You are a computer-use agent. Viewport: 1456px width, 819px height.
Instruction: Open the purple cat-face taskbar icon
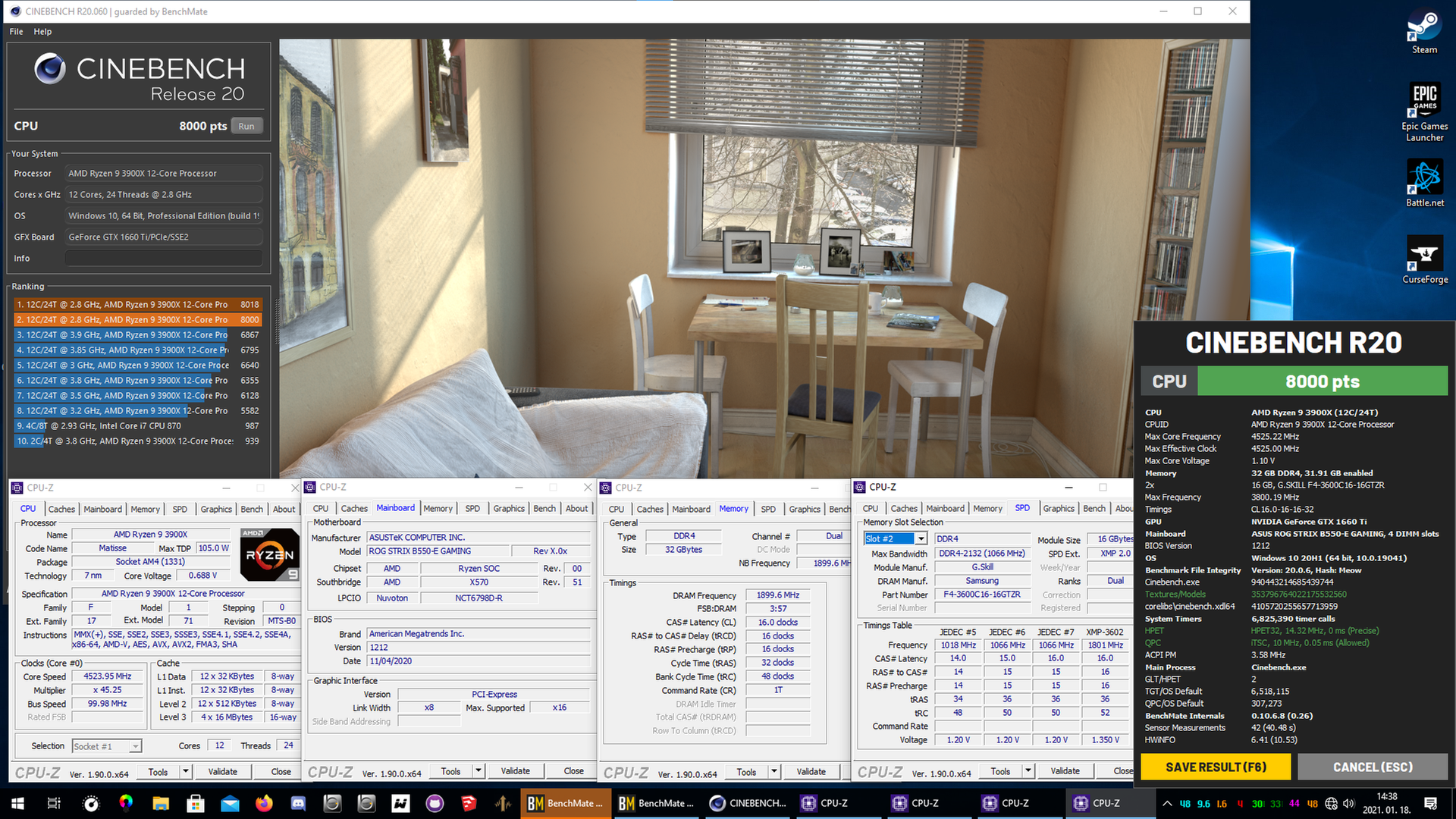pos(435,803)
